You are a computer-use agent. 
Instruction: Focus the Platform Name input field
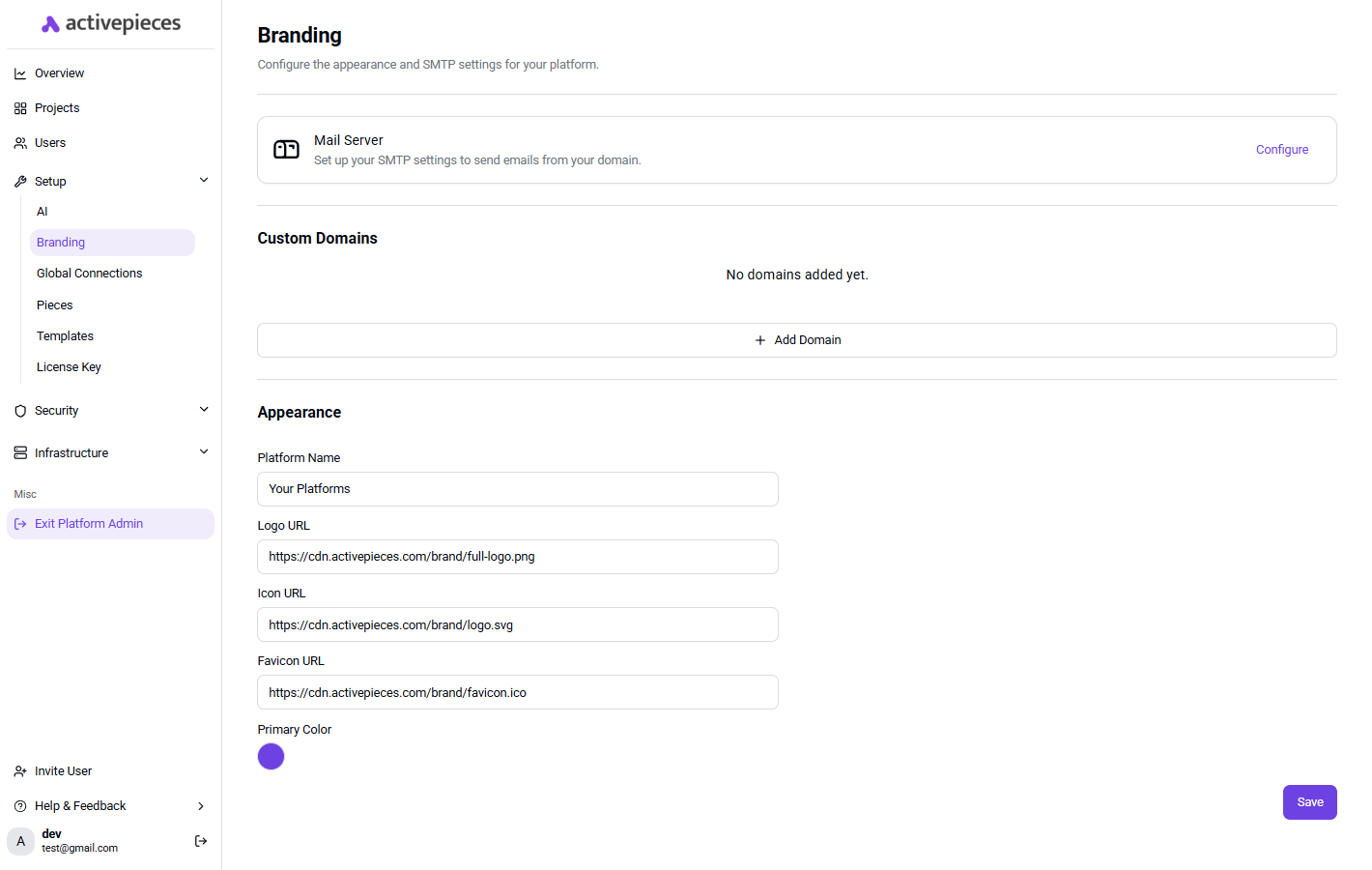tap(517, 489)
